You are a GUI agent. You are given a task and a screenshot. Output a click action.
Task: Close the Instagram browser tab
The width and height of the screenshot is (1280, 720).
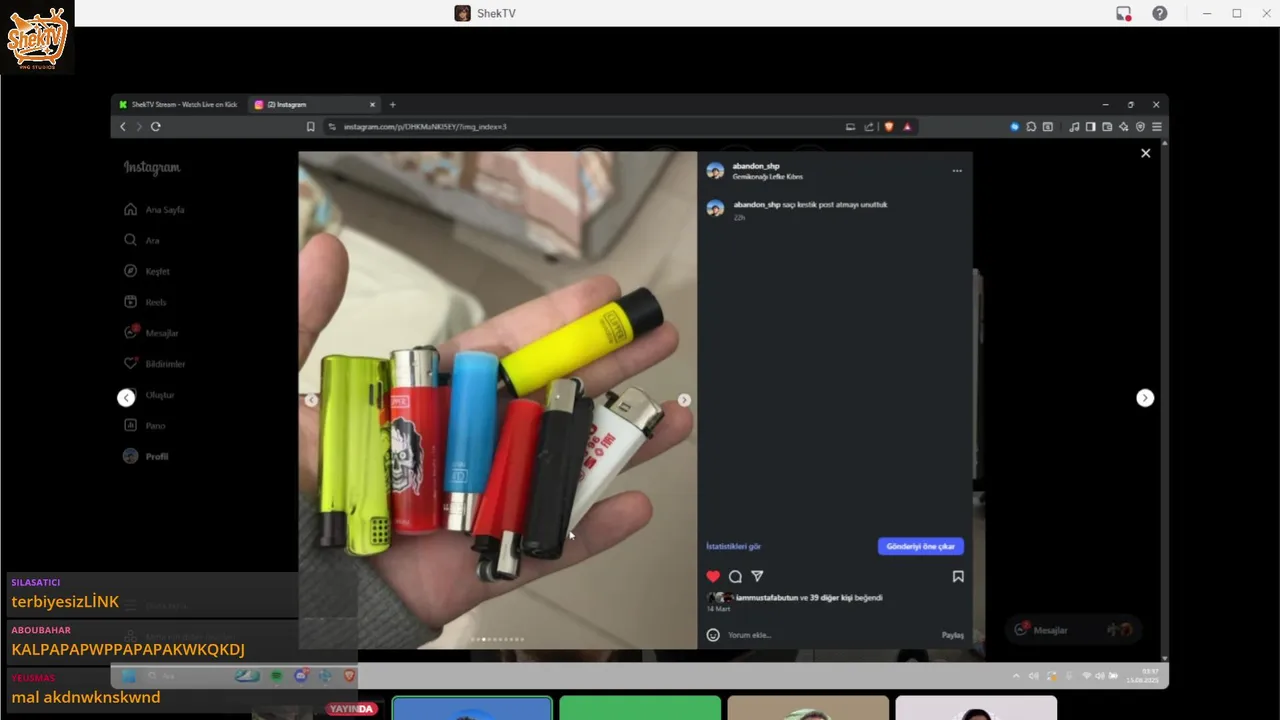click(x=372, y=105)
